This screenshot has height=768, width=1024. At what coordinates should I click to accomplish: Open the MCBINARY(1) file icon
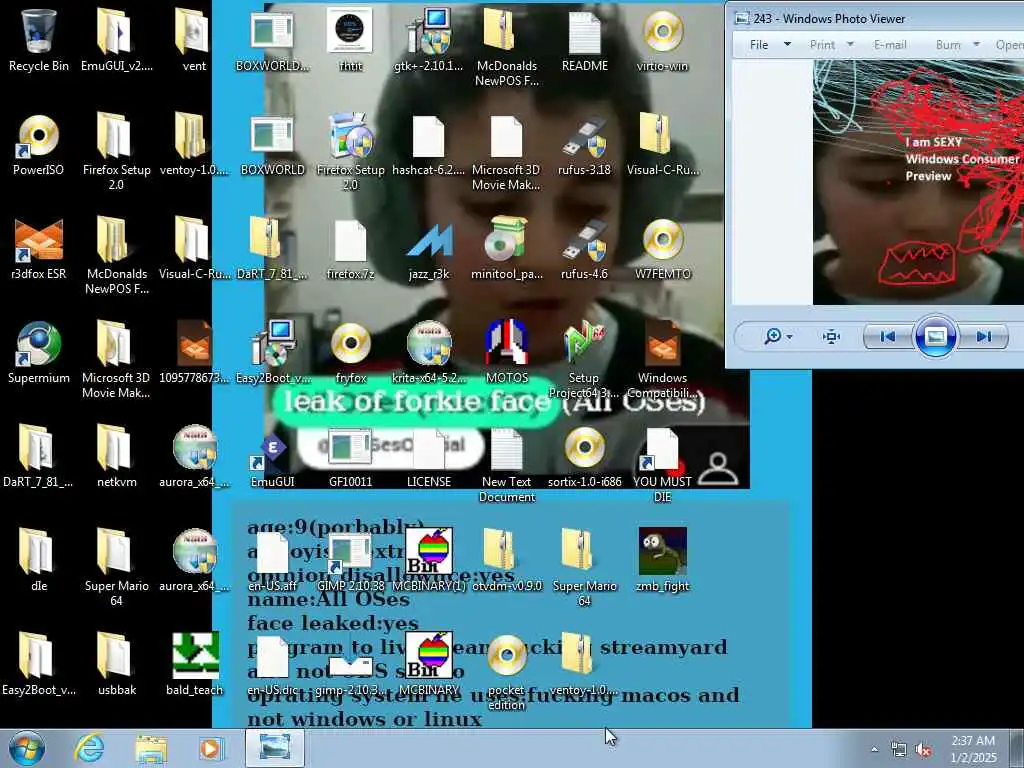point(428,560)
